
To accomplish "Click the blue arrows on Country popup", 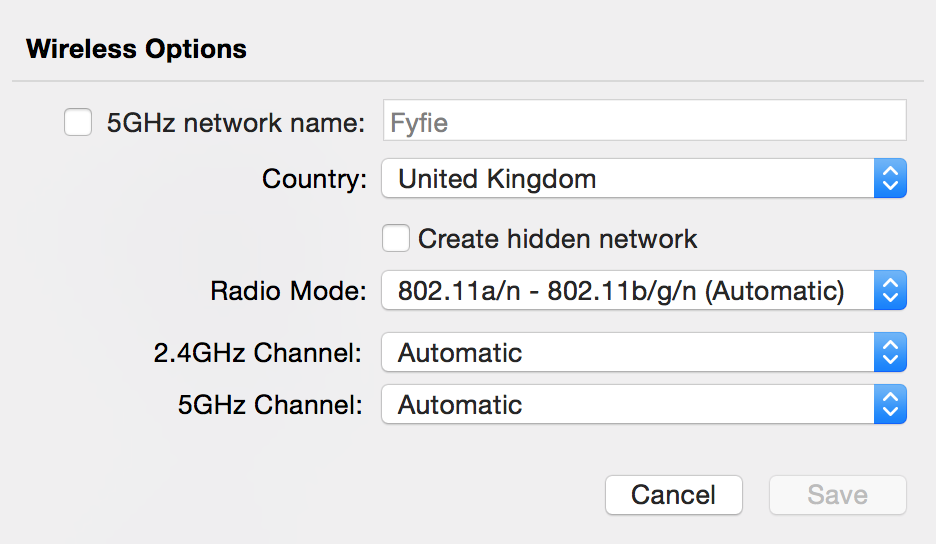I will (889, 179).
